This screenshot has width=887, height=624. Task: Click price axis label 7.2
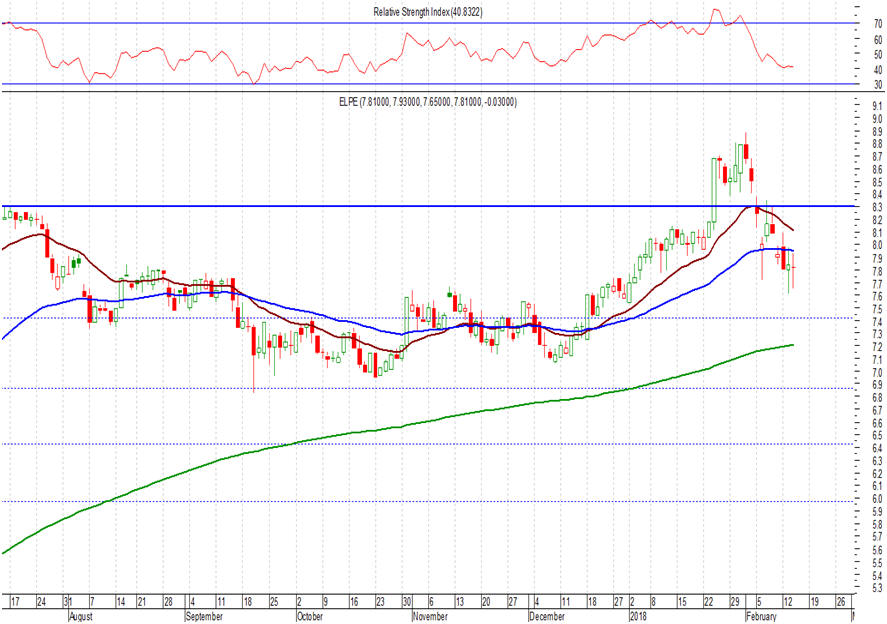877,346
